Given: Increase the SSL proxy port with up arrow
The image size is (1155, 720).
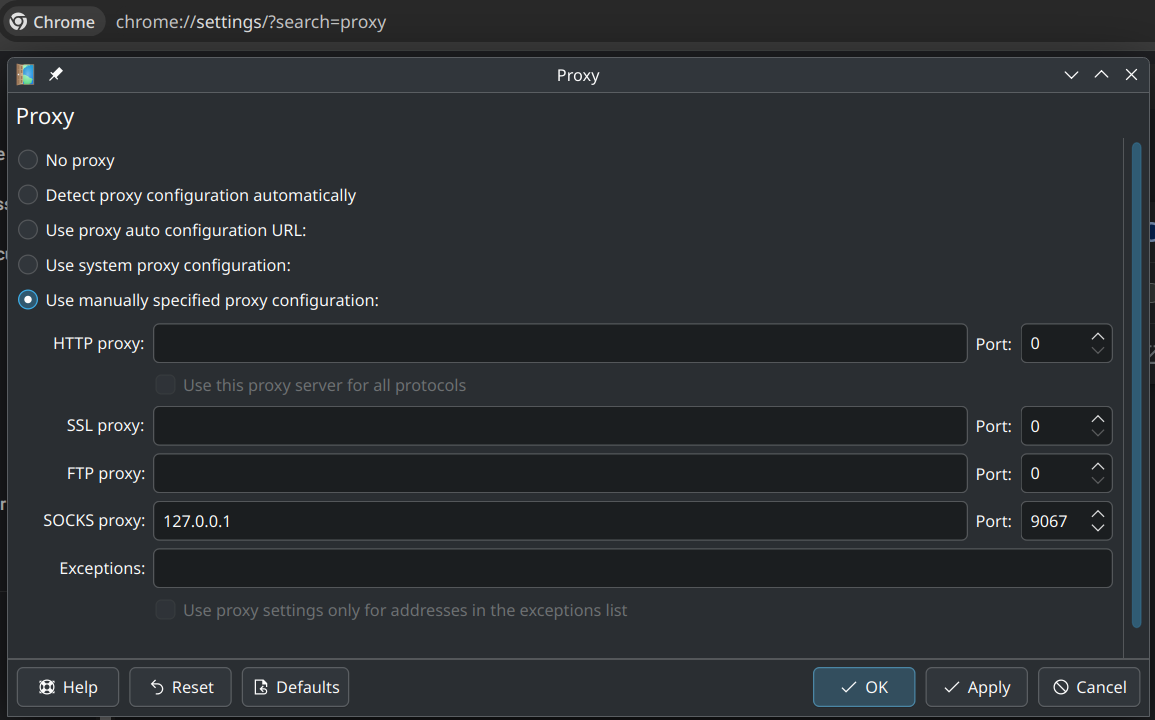Looking at the screenshot, I should pos(1098,419).
